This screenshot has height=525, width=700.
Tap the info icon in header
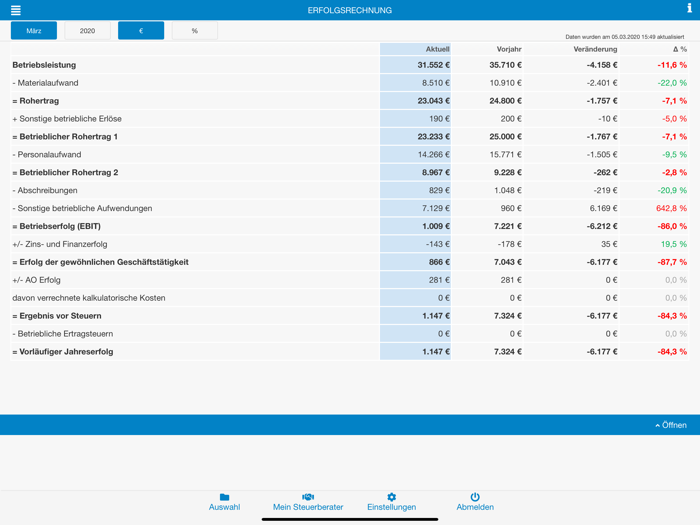(689, 9)
